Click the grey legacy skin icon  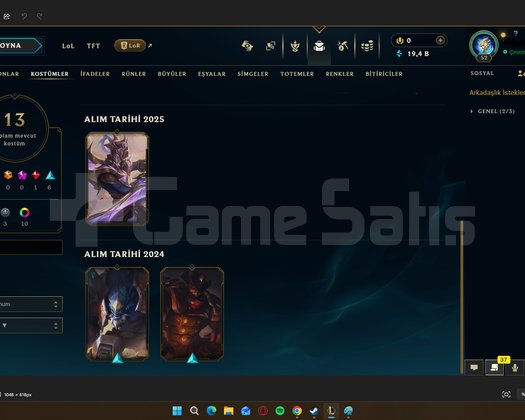(5, 212)
